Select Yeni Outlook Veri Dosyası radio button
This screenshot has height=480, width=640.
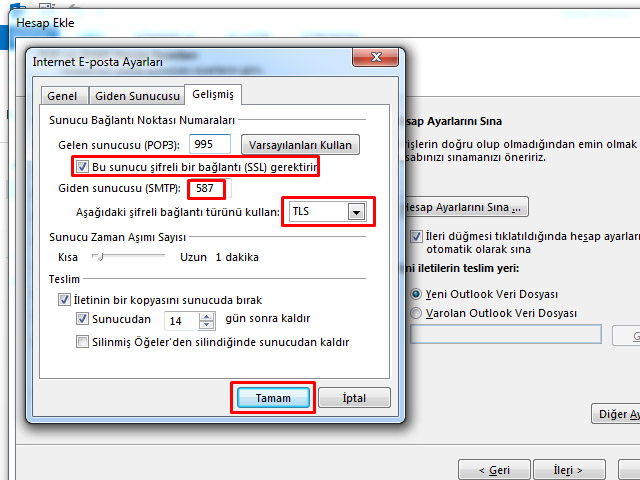pos(416,294)
